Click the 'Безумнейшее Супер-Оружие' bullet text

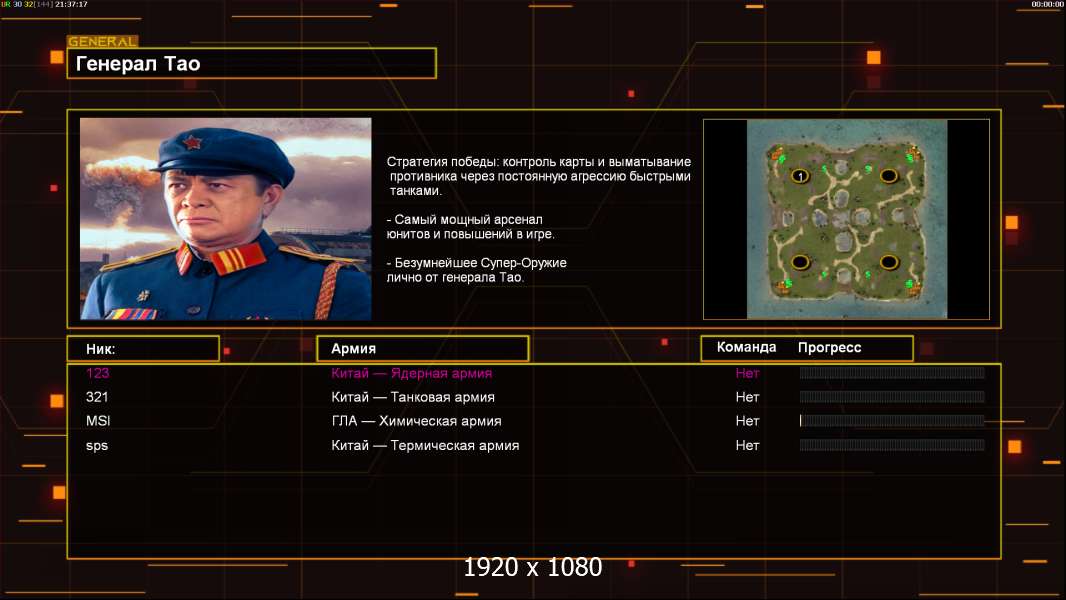click(477, 270)
